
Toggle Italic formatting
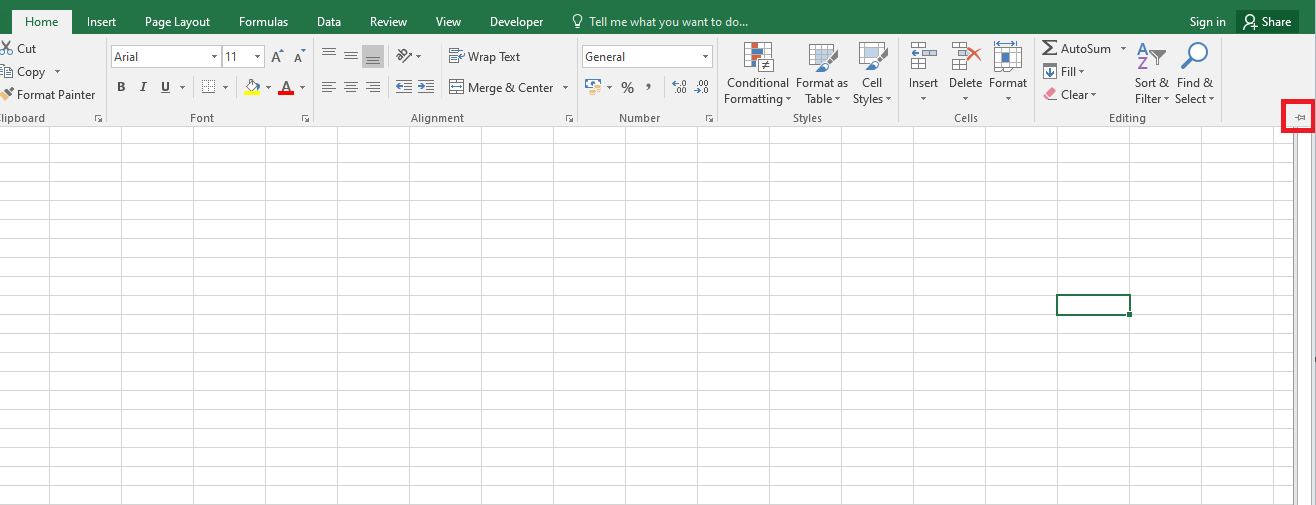pyautogui.click(x=143, y=87)
